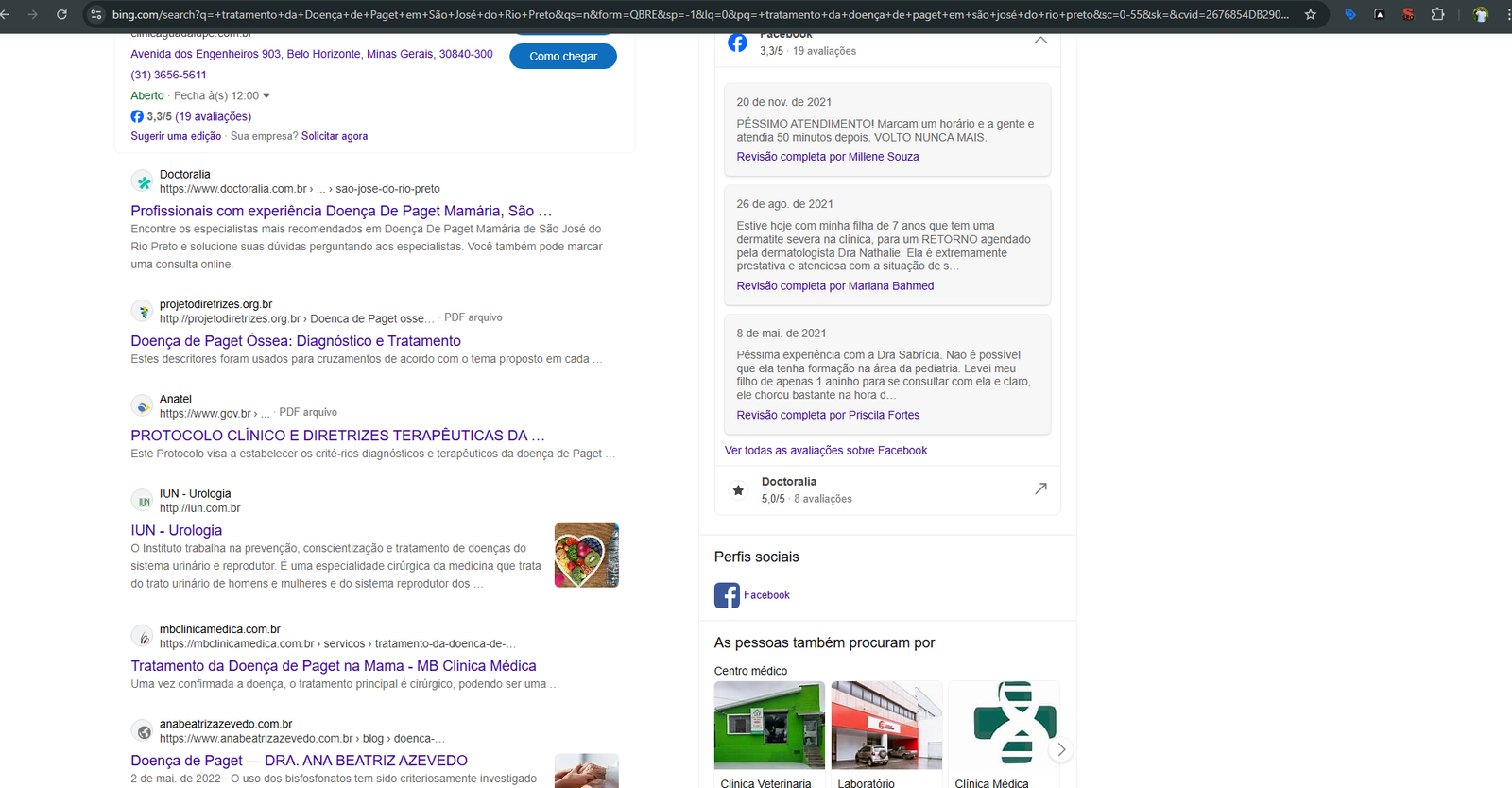This screenshot has width=1512, height=788.
Task: Expand opening hours dropdown next to 12:00
Action: [266, 95]
